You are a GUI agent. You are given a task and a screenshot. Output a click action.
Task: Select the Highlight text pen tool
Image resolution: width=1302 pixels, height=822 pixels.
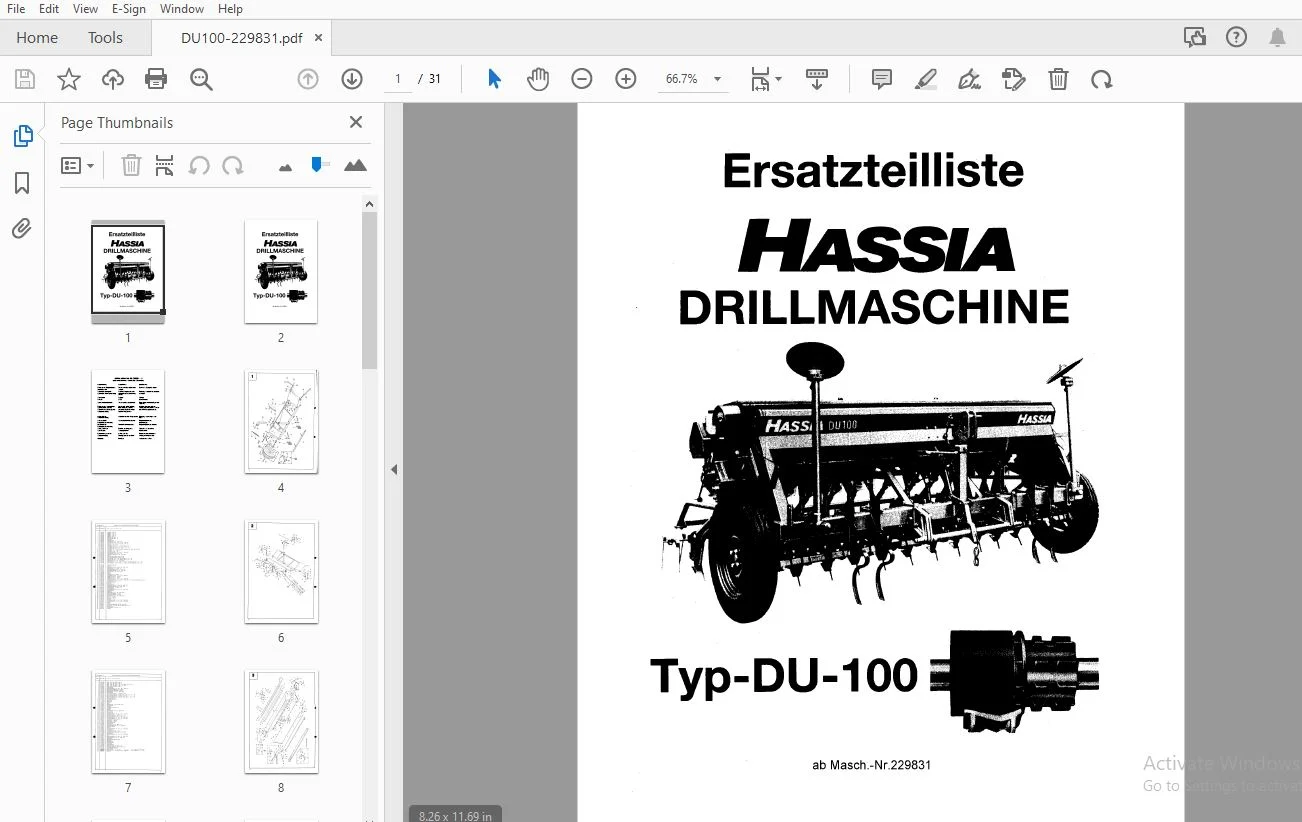click(926, 79)
